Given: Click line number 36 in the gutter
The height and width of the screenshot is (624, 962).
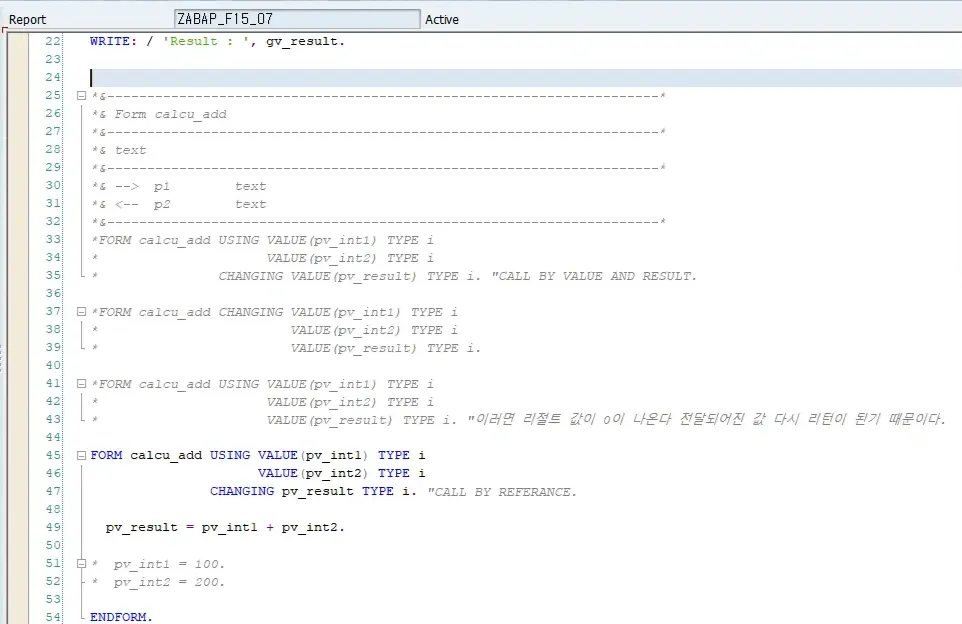Looking at the screenshot, I should pyautogui.click(x=53, y=293).
